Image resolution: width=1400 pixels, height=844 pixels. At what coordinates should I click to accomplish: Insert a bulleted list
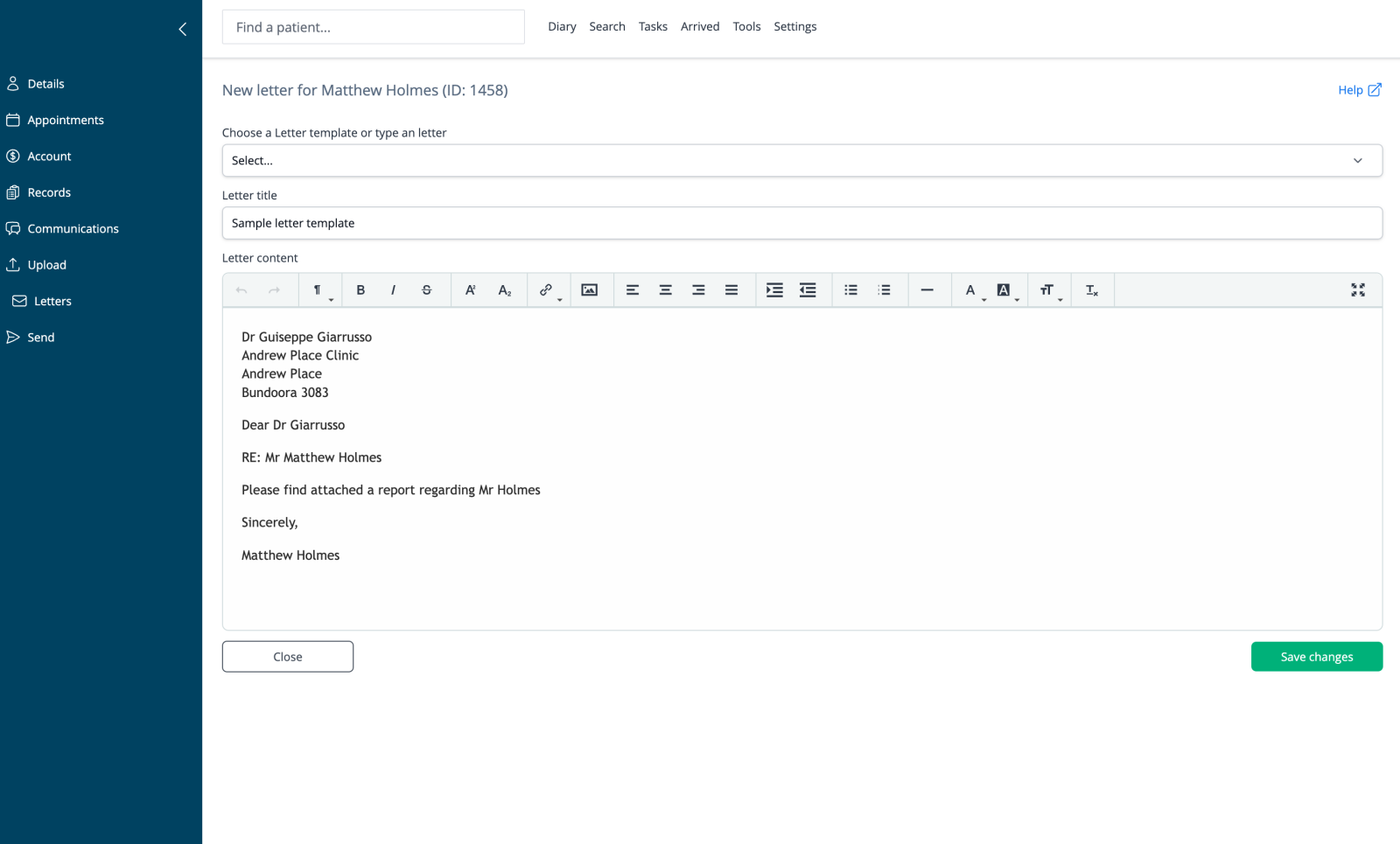click(x=851, y=290)
